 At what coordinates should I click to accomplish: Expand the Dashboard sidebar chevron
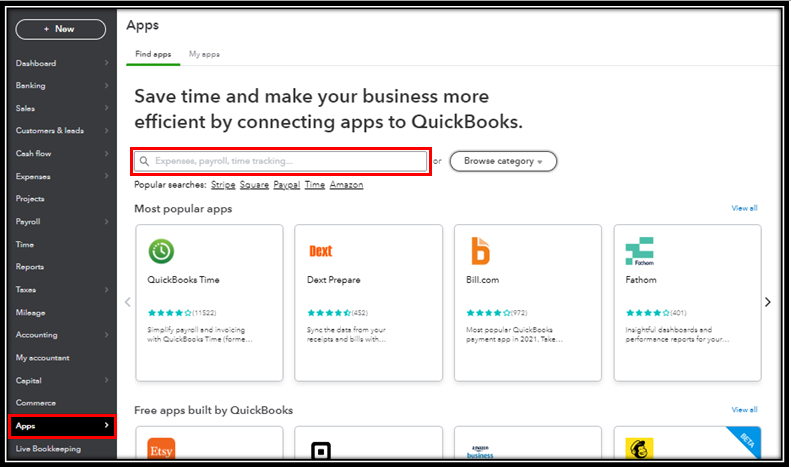point(106,63)
